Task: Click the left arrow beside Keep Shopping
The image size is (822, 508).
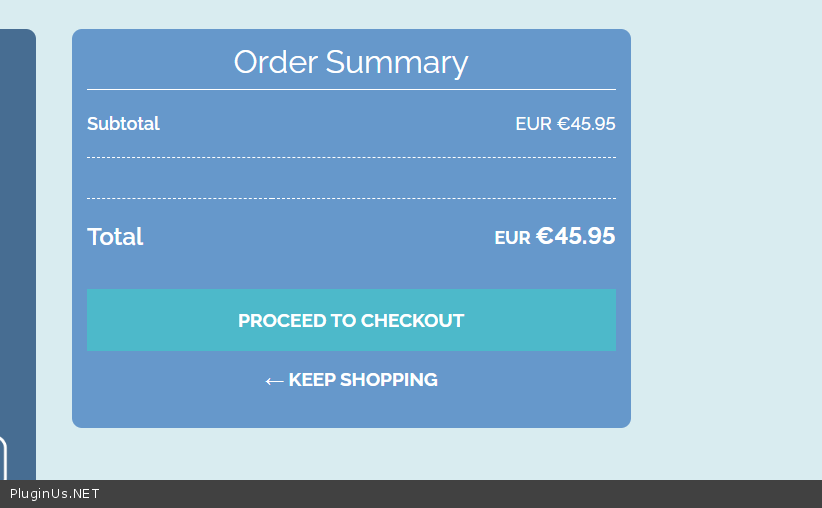Action: click(x=274, y=381)
